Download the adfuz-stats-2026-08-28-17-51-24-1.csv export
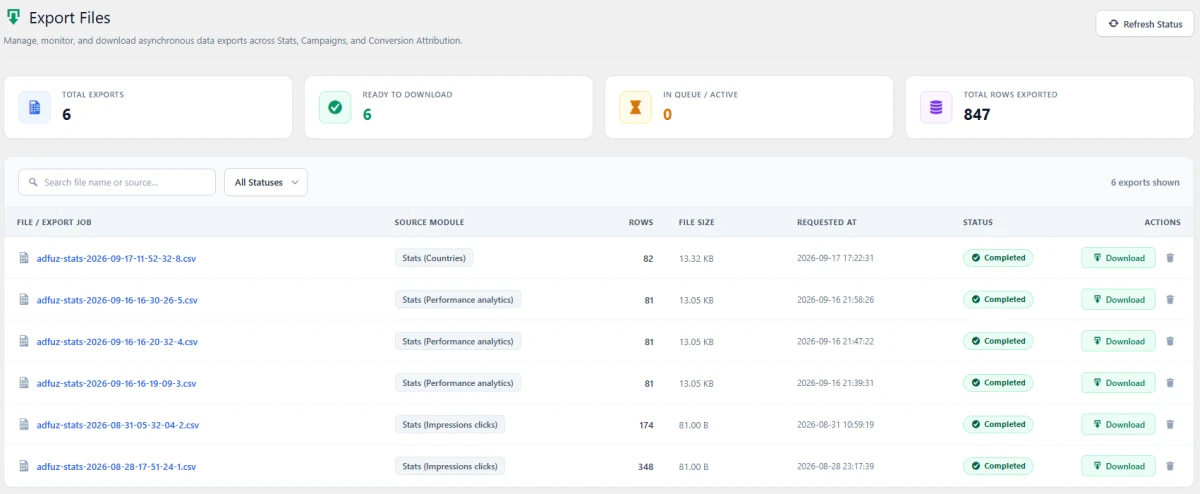The image size is (1200, 494). 1118,466
